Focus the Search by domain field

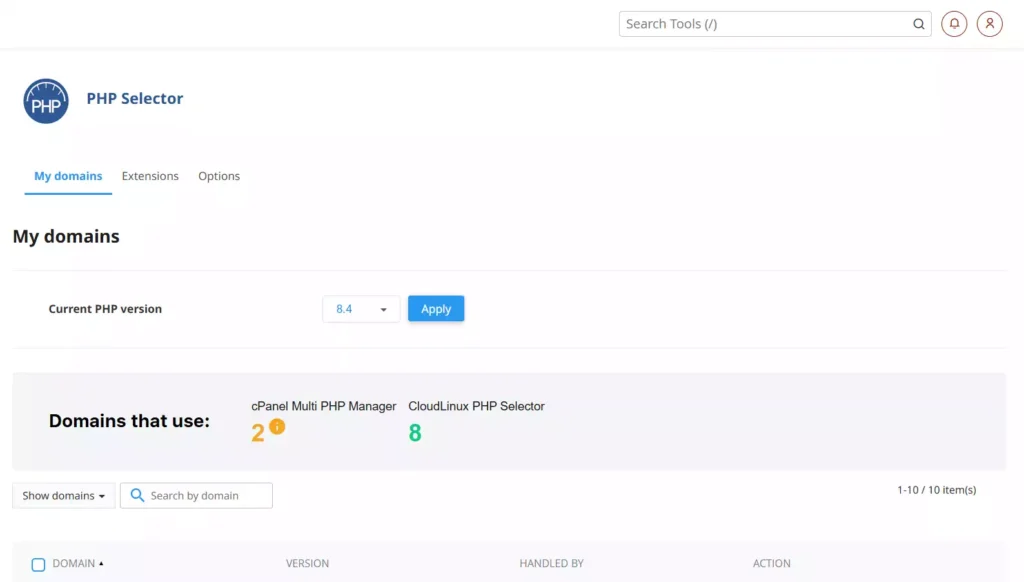coord(196,495)
